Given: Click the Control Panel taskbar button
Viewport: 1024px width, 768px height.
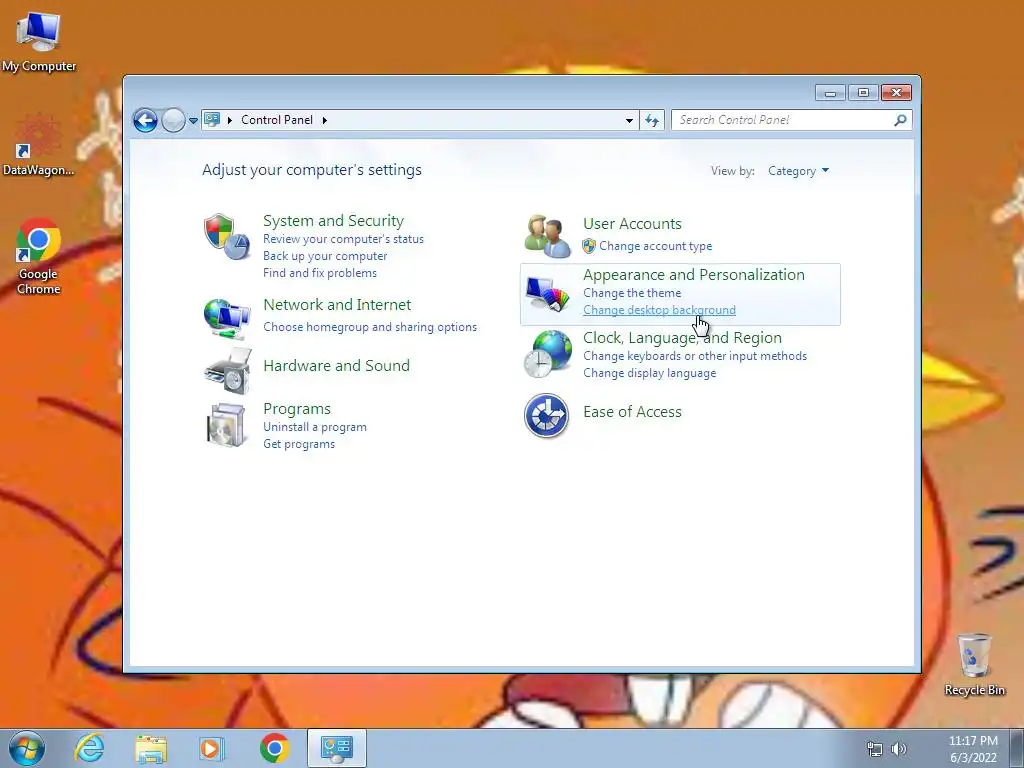Looking at the screenshot, I should pos(336,748).
